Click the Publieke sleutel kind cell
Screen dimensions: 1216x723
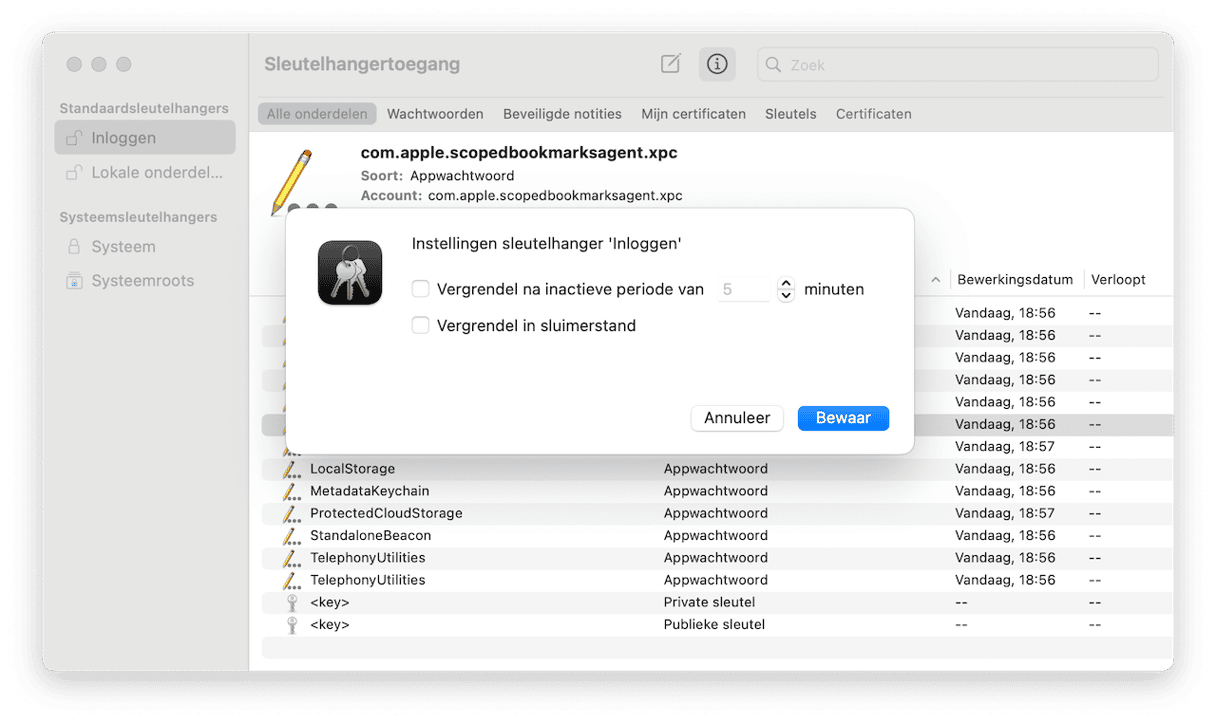pos(714,624)
